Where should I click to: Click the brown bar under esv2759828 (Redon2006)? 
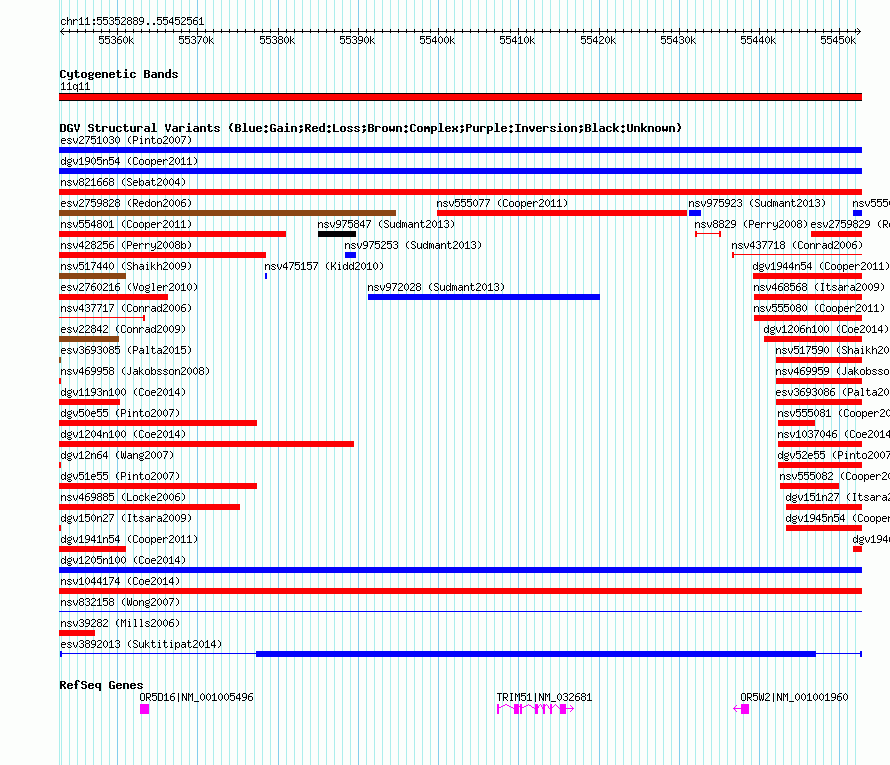[228, 213]
